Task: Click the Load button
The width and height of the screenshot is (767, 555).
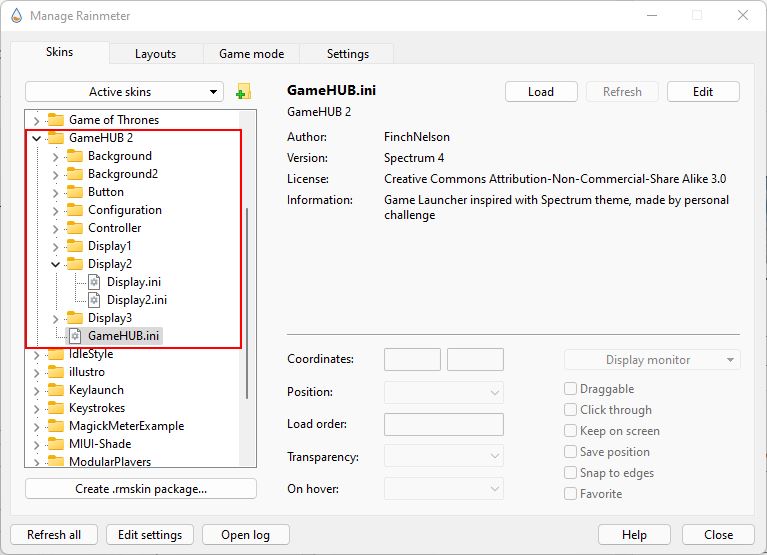Action: tap(541, 92)
